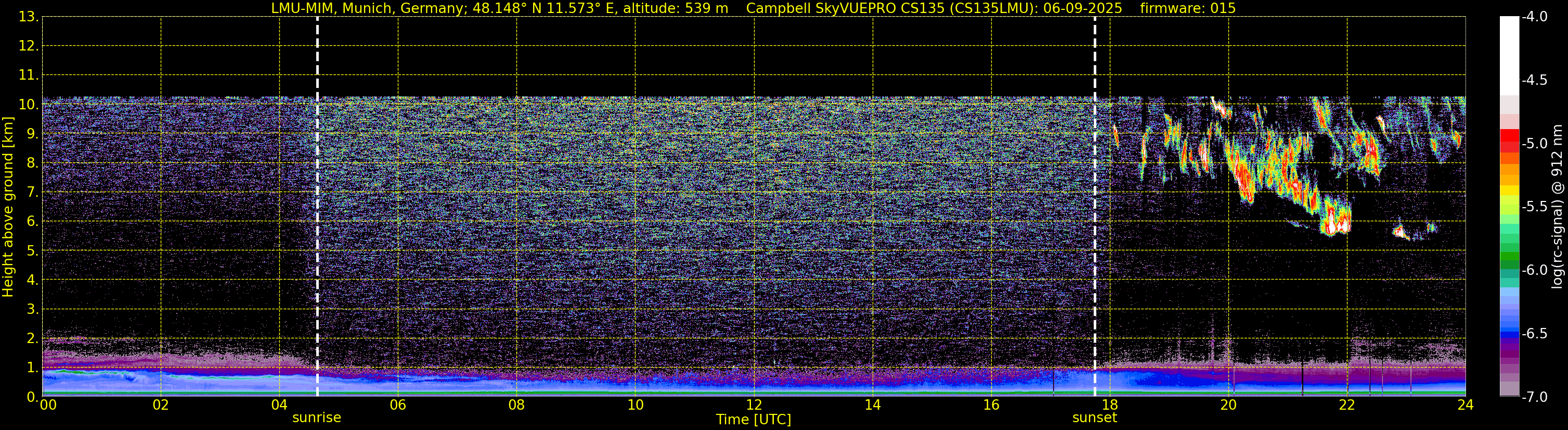
Task: Select the "sunrise" label under the time axis
Action: (x=317, y=418)
